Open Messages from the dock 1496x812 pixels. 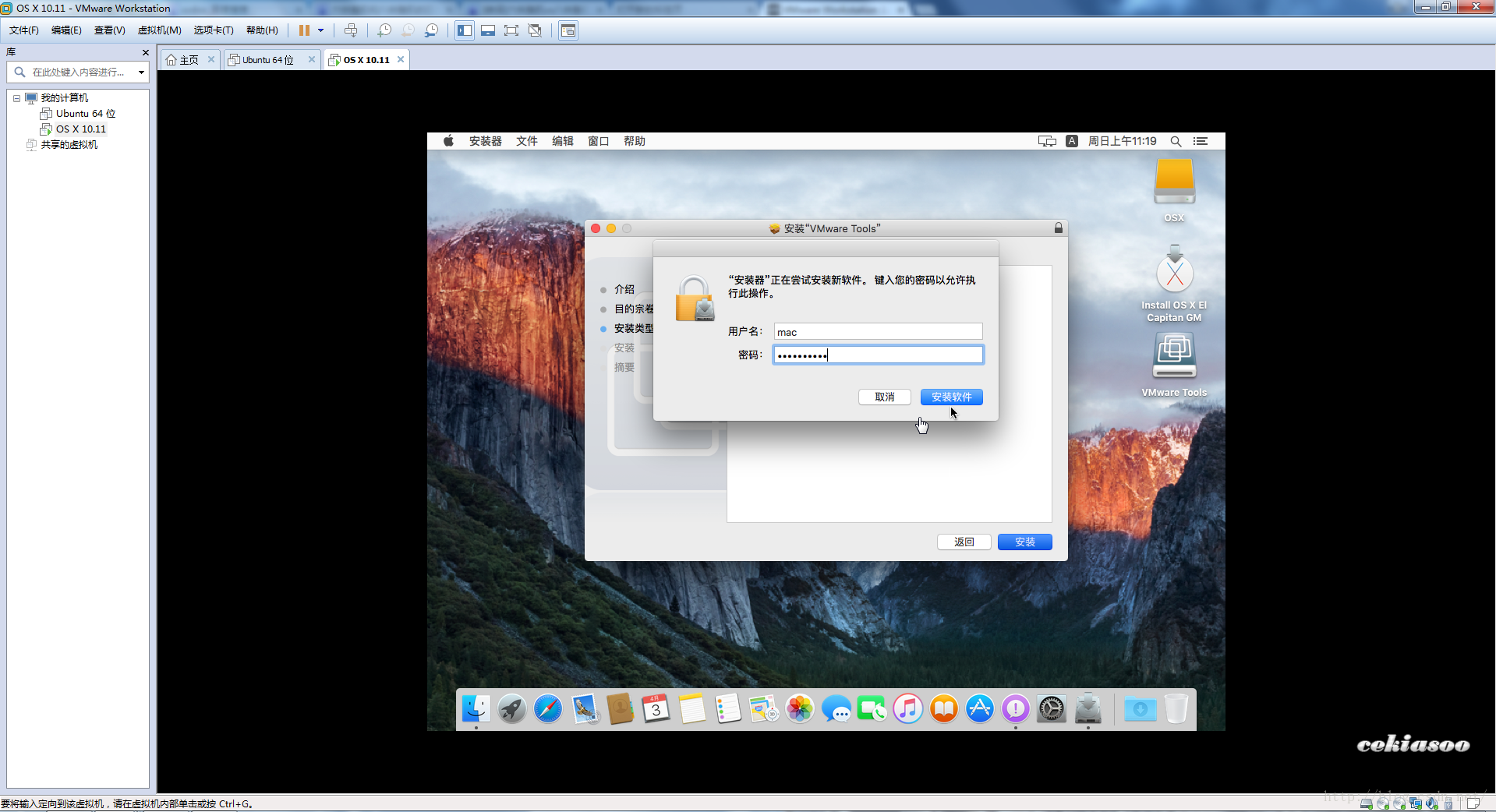pyautogui.click(x=836, y=708)
